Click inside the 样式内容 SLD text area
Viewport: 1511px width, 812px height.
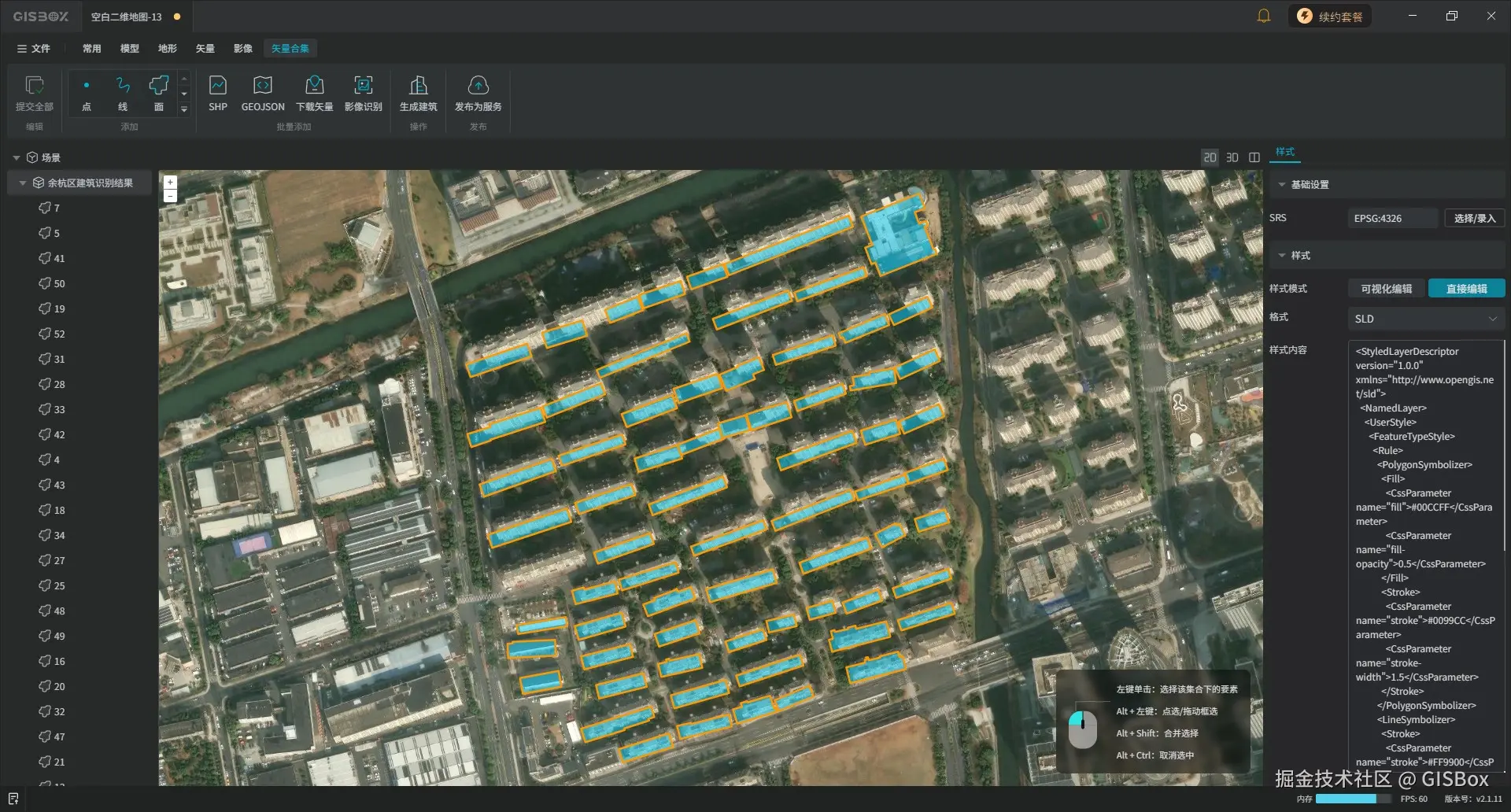1424,555
